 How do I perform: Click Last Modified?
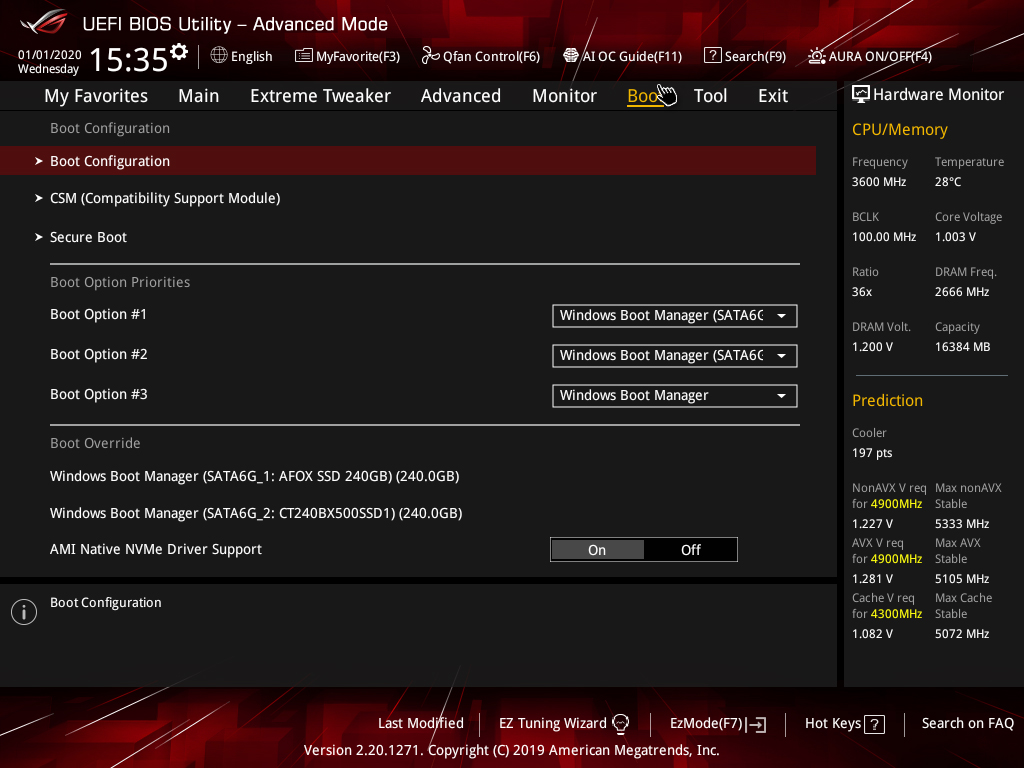click(x=421, y=723)
